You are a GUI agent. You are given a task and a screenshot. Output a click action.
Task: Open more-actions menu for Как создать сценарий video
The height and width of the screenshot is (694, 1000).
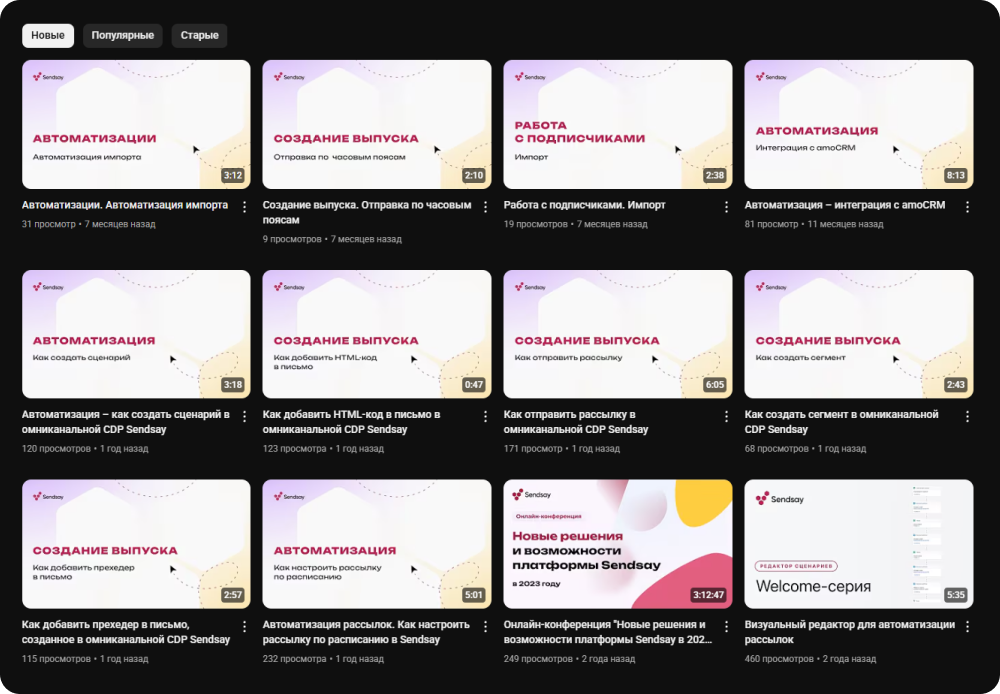[244, 416]
